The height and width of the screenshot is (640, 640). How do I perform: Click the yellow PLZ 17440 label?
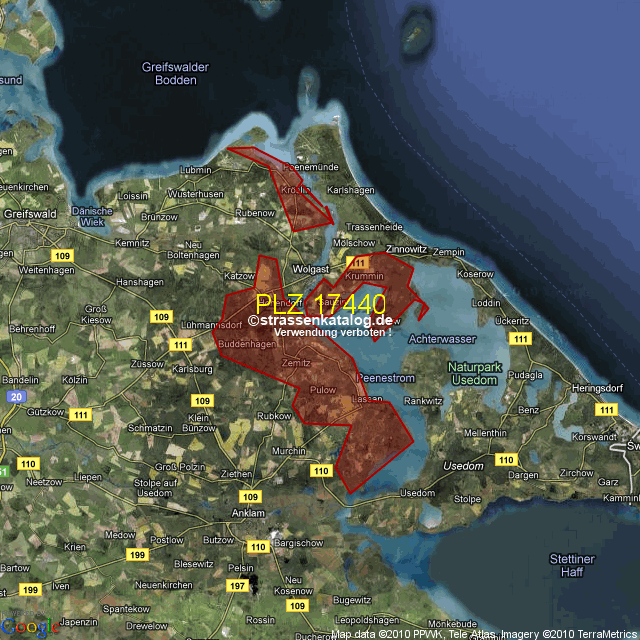(320, 304)
